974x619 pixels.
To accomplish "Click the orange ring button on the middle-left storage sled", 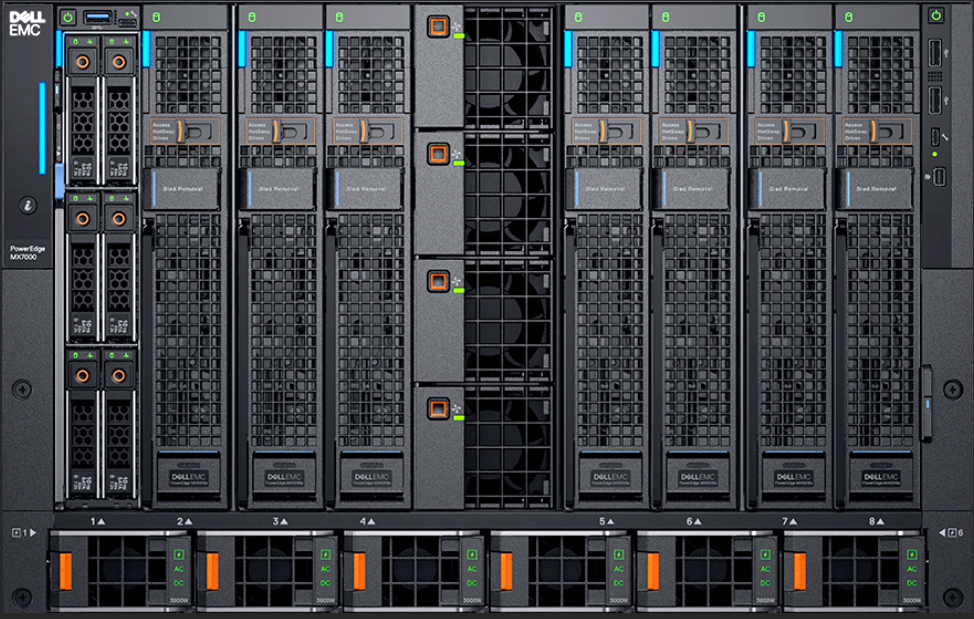I will point(83,218).
